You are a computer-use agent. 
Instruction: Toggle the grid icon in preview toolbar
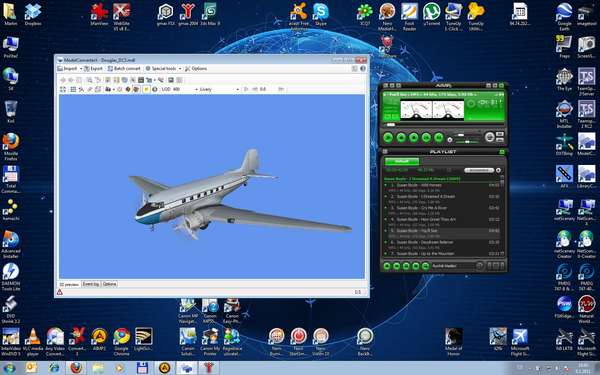[x=73, y=89]
